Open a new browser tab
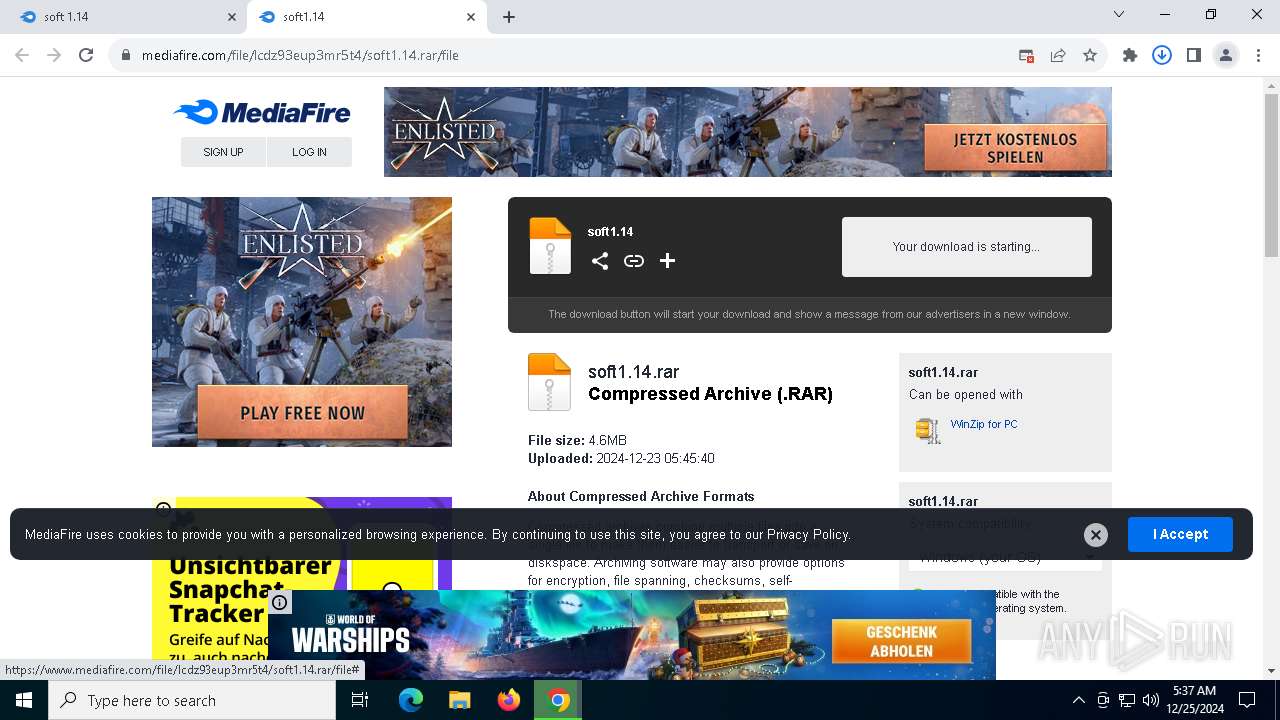The height and width of the screenshot is (720, 1280). pyautogui.click(x=509, y=17)
